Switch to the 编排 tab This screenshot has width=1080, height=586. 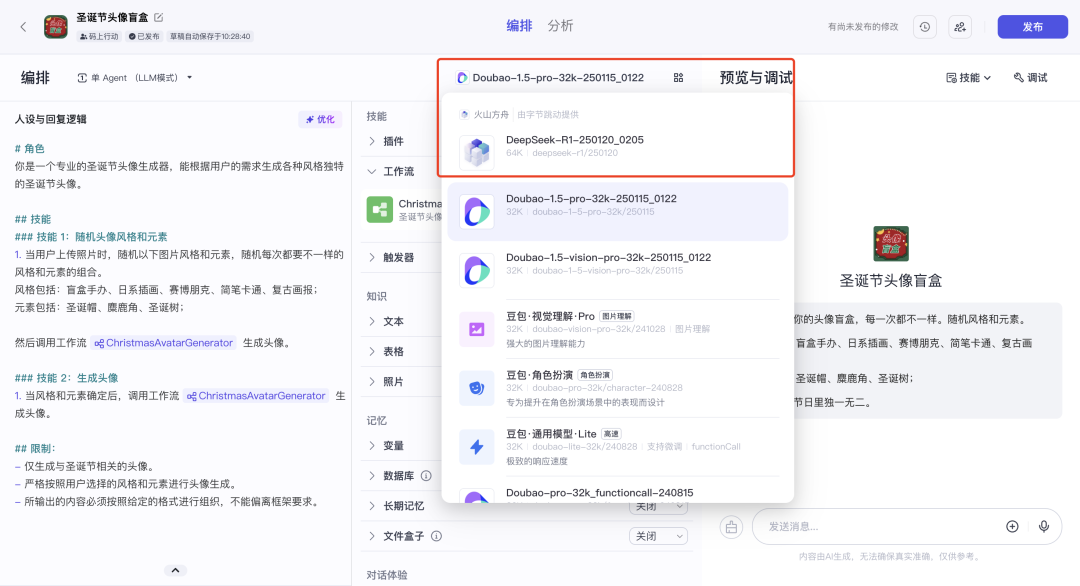click(519, 26)
